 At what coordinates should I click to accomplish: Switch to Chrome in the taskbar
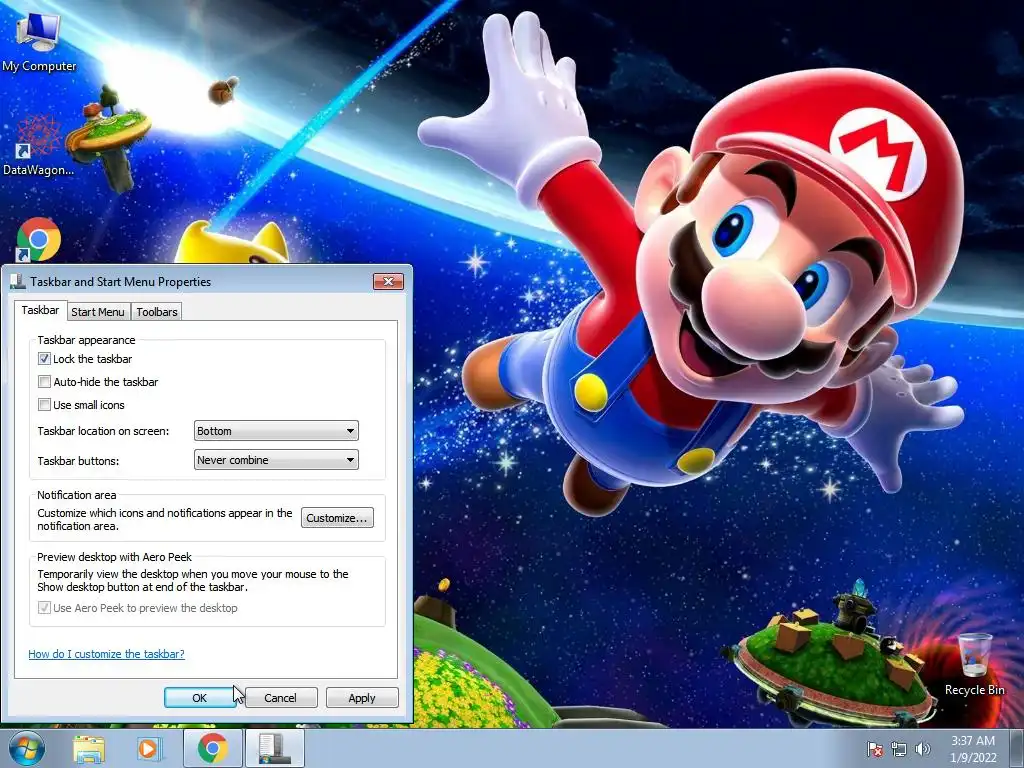click(x=212, y=748)
